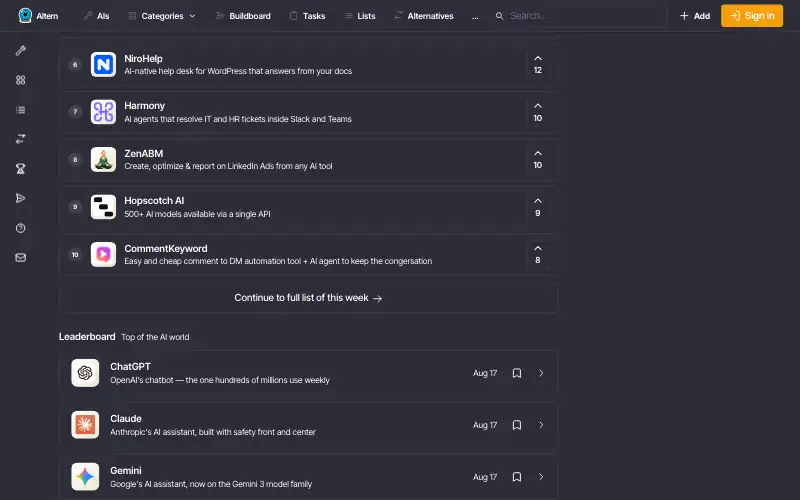Click the Sign in button
This screenshot has height=500, width=800.
pyautogui.click(x=752, y=16)
